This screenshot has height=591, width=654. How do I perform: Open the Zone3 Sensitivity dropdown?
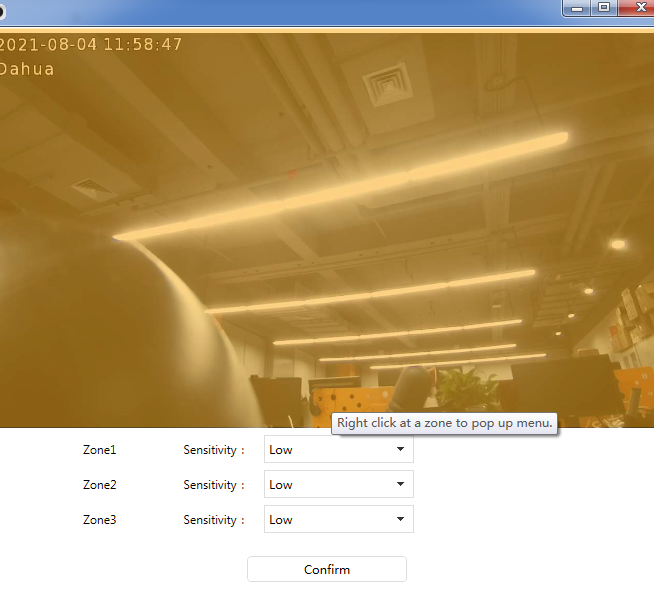click(339, 519)
